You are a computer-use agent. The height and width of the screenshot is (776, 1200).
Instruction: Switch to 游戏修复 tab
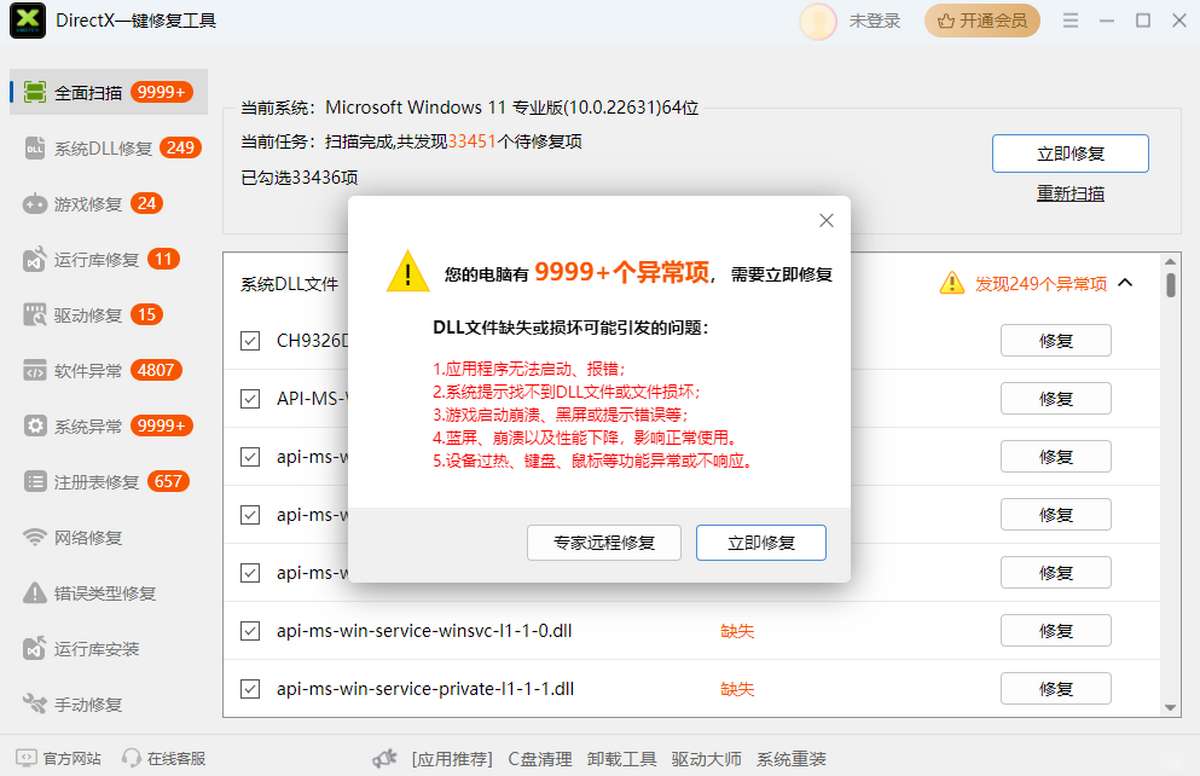(108, 204)
